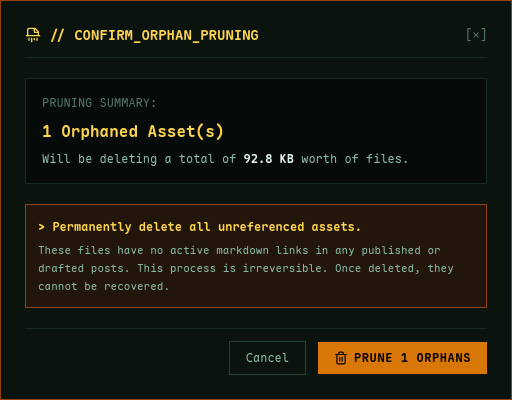Close the dialog with the [×] button

pos(476,35)
